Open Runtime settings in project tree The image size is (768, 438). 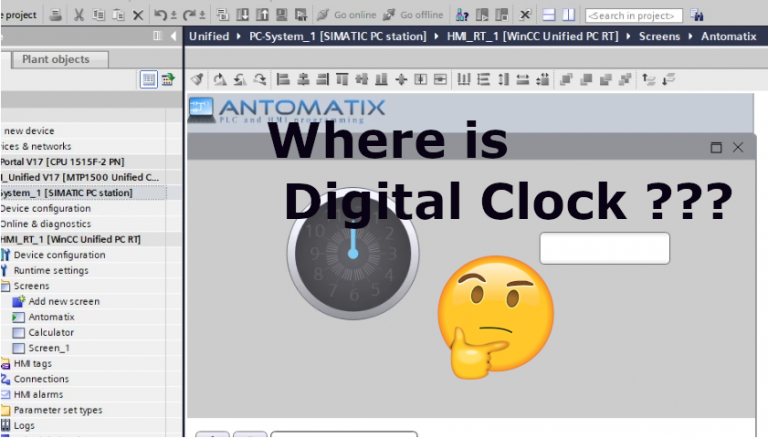[51, 270]
